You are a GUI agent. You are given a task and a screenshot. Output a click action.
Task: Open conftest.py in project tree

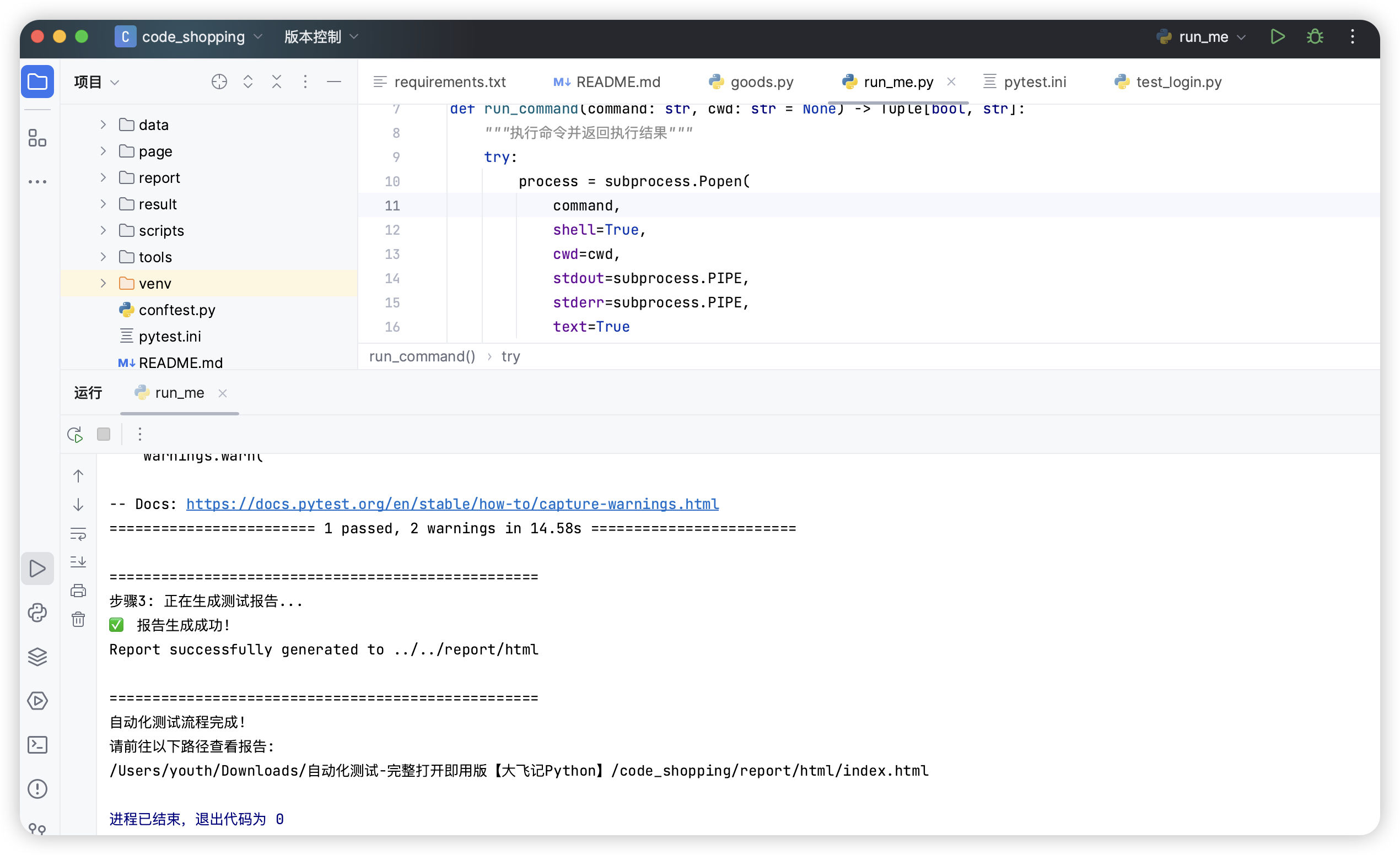177,310
